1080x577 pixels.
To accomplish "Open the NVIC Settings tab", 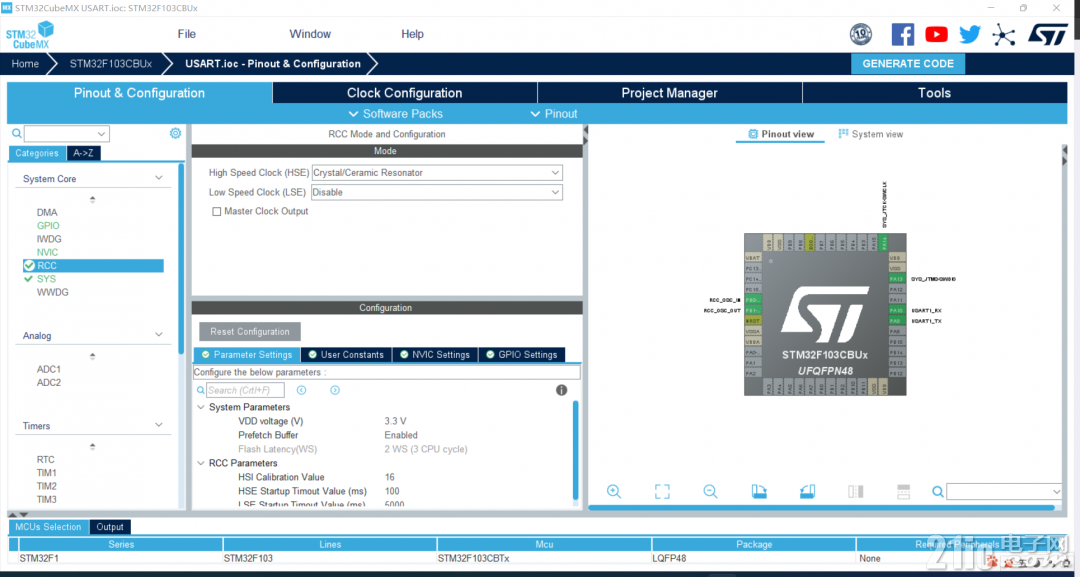I will (x=435, y=355).
